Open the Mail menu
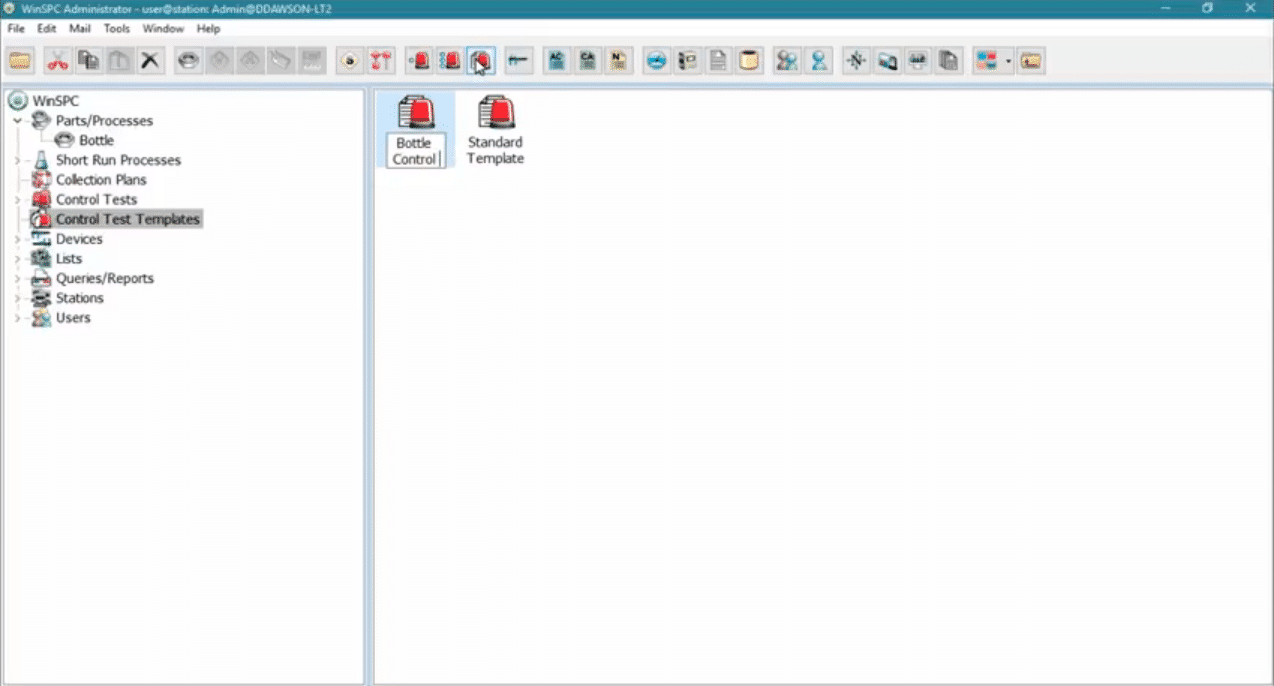1274x686 pixels. click(x=80, y=29)
